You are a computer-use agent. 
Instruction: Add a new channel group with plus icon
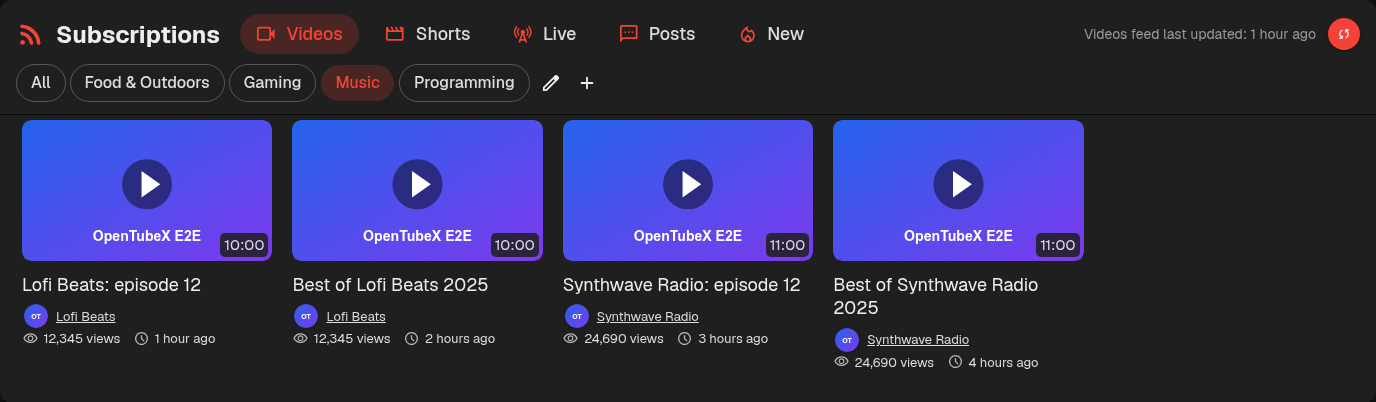[x=587, y=83]
